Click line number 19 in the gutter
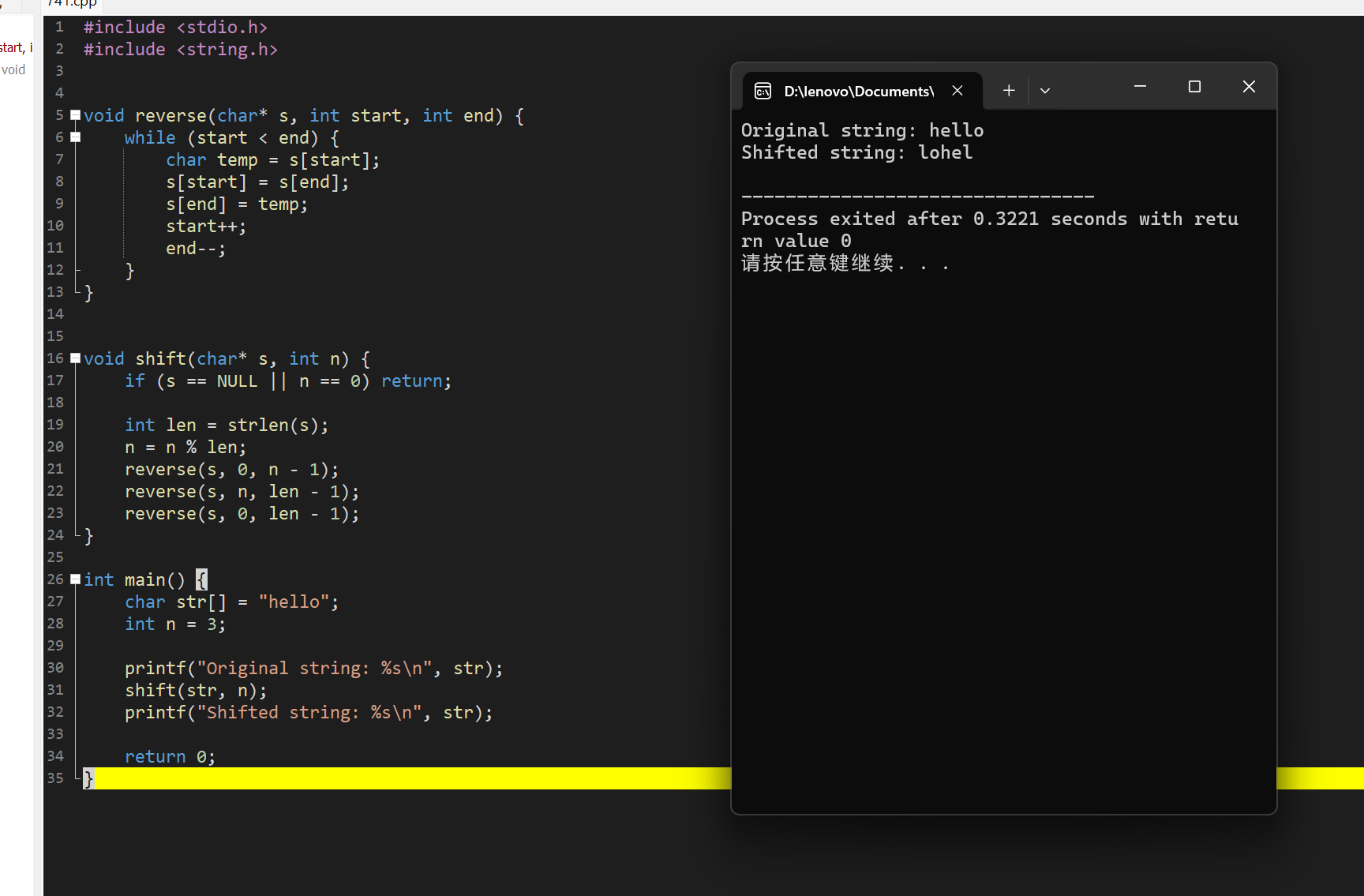The width and height of the screenshot is (1364, 896). 55,425
